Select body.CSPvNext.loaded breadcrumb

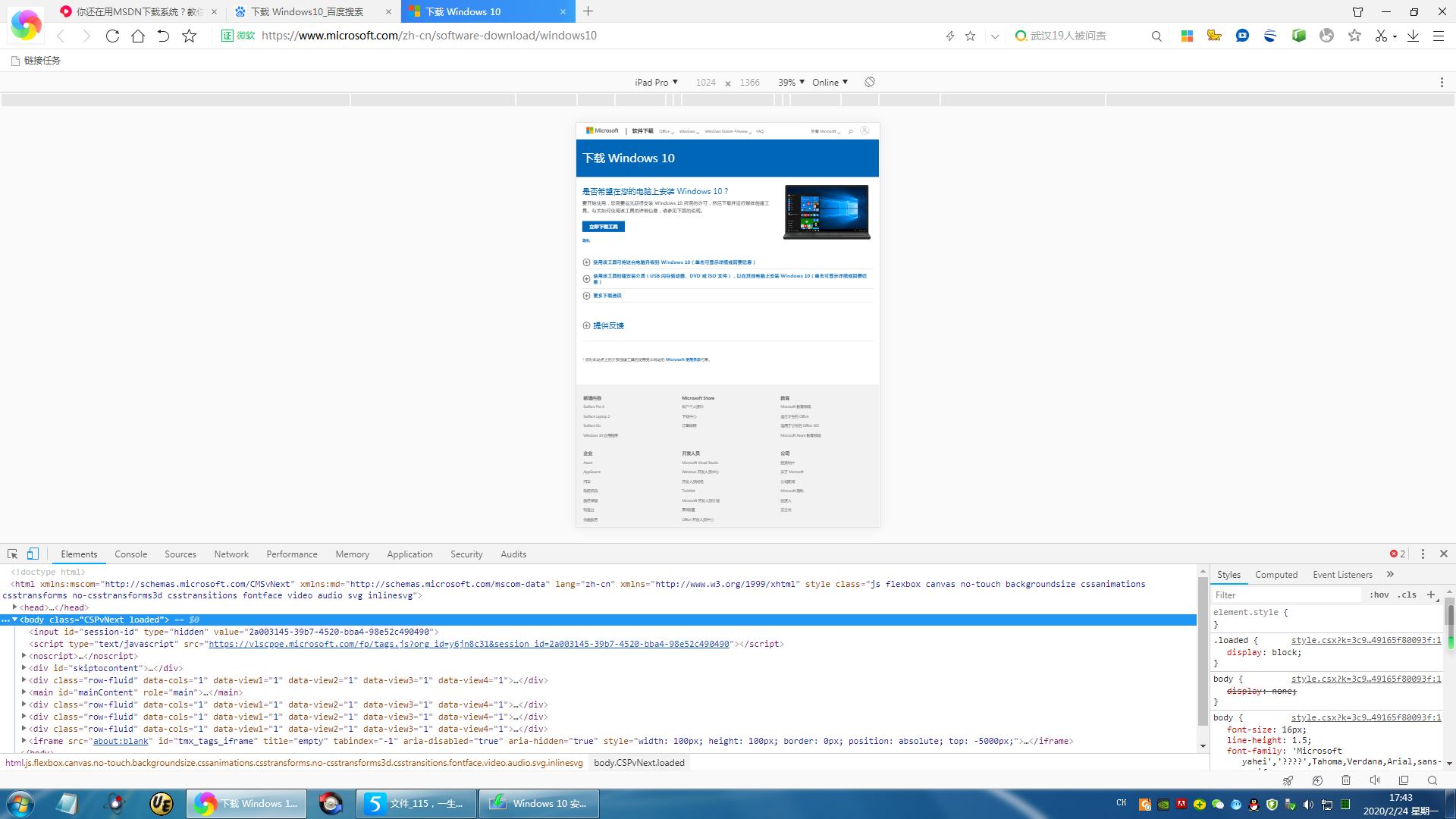coord(639,763)
